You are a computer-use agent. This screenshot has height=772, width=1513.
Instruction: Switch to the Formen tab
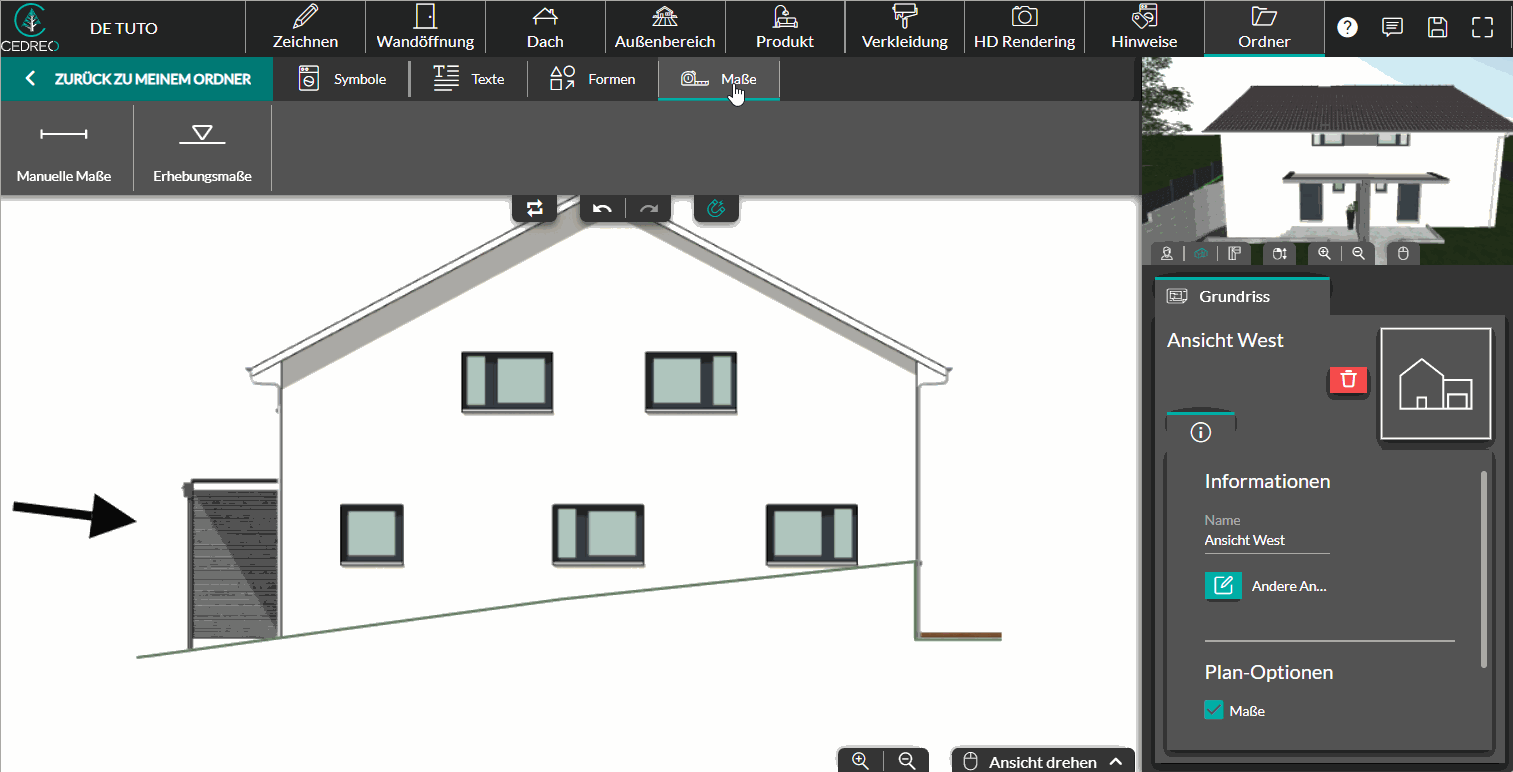point(592,79)
